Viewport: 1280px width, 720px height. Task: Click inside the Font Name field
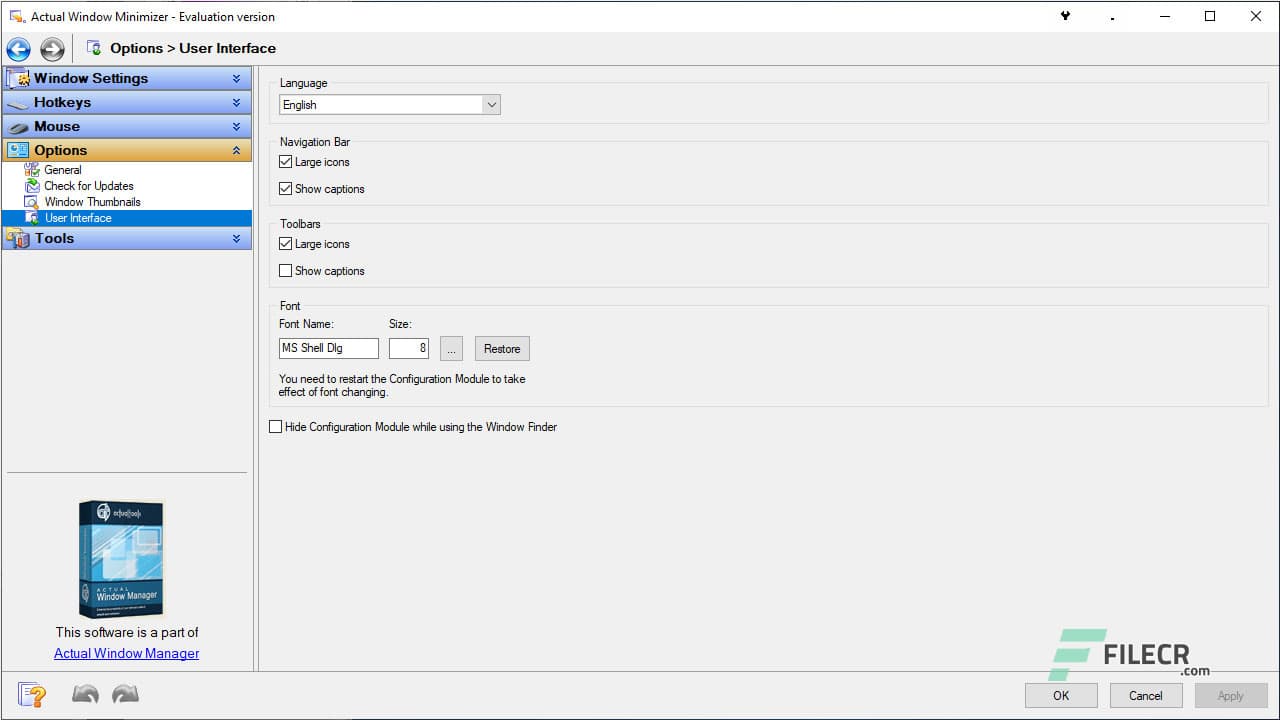pos(328,348)
